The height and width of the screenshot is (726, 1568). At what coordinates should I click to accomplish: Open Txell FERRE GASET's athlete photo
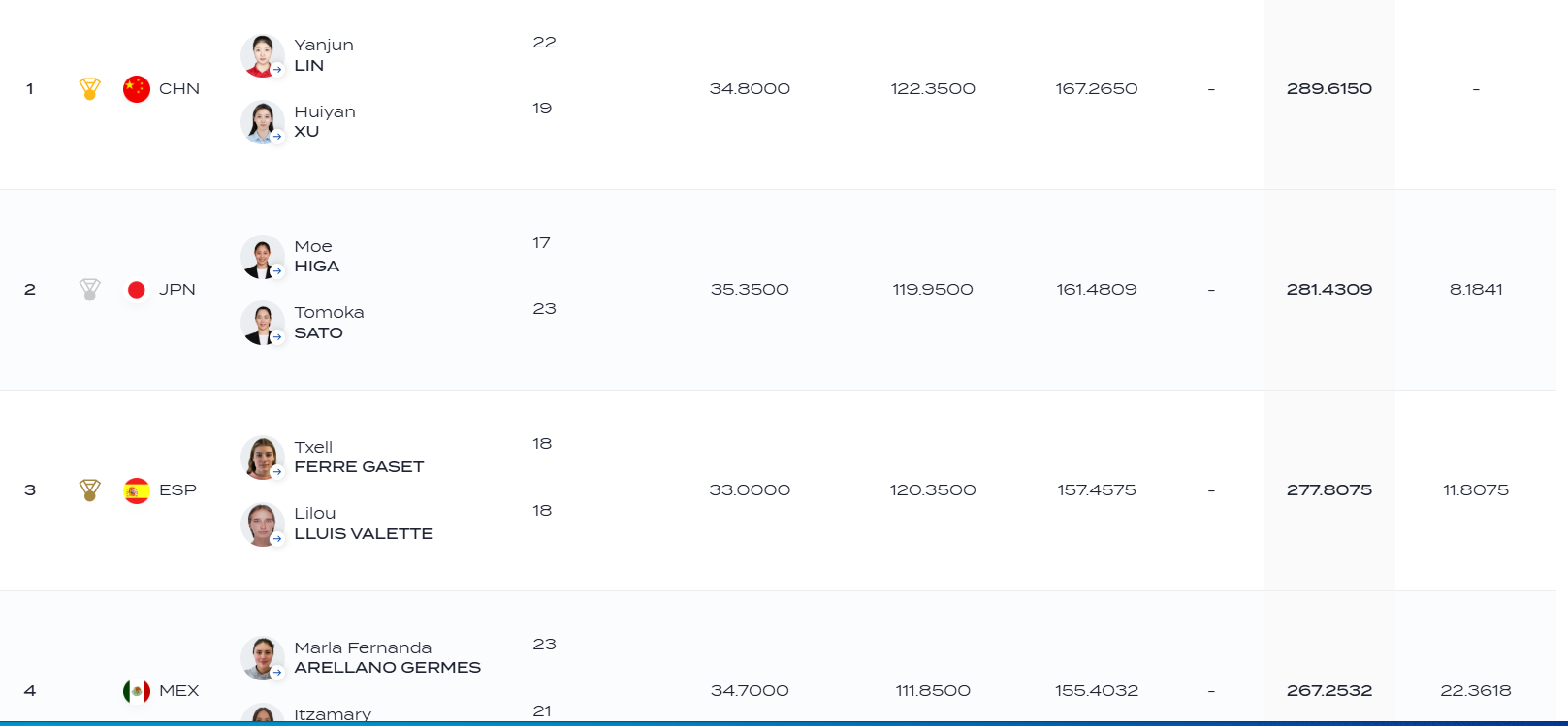262,457
